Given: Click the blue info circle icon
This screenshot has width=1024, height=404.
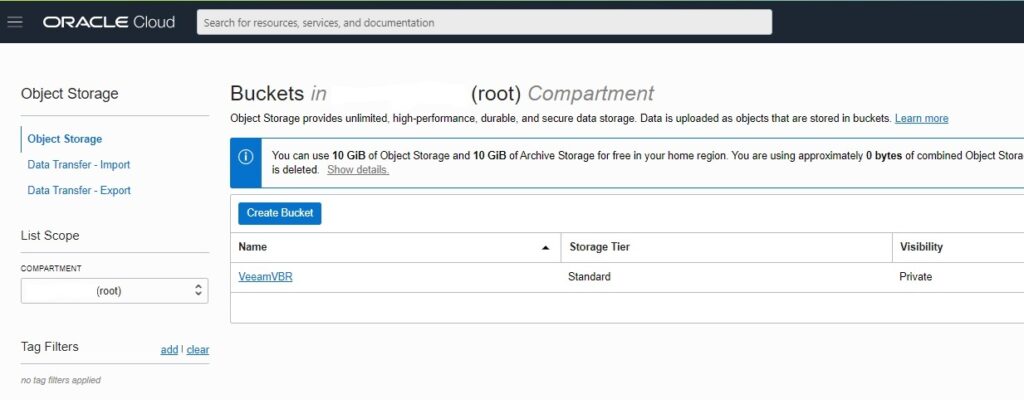Looking at the screenshot, I should [x=246, y=157].
